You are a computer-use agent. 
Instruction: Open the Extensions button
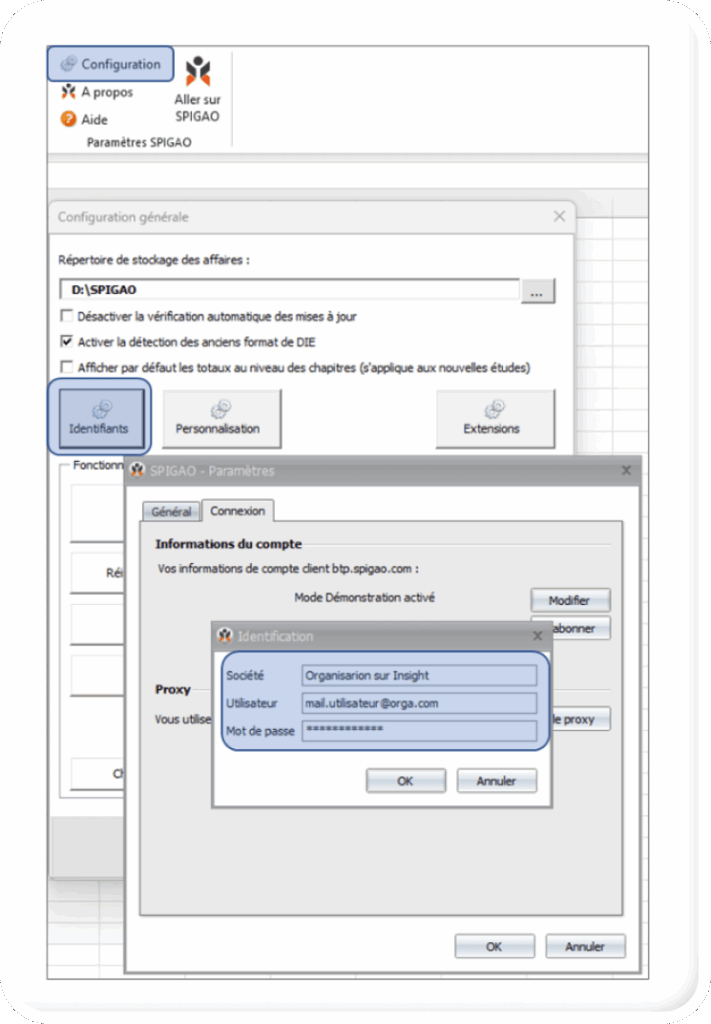(x=494, y=417)
